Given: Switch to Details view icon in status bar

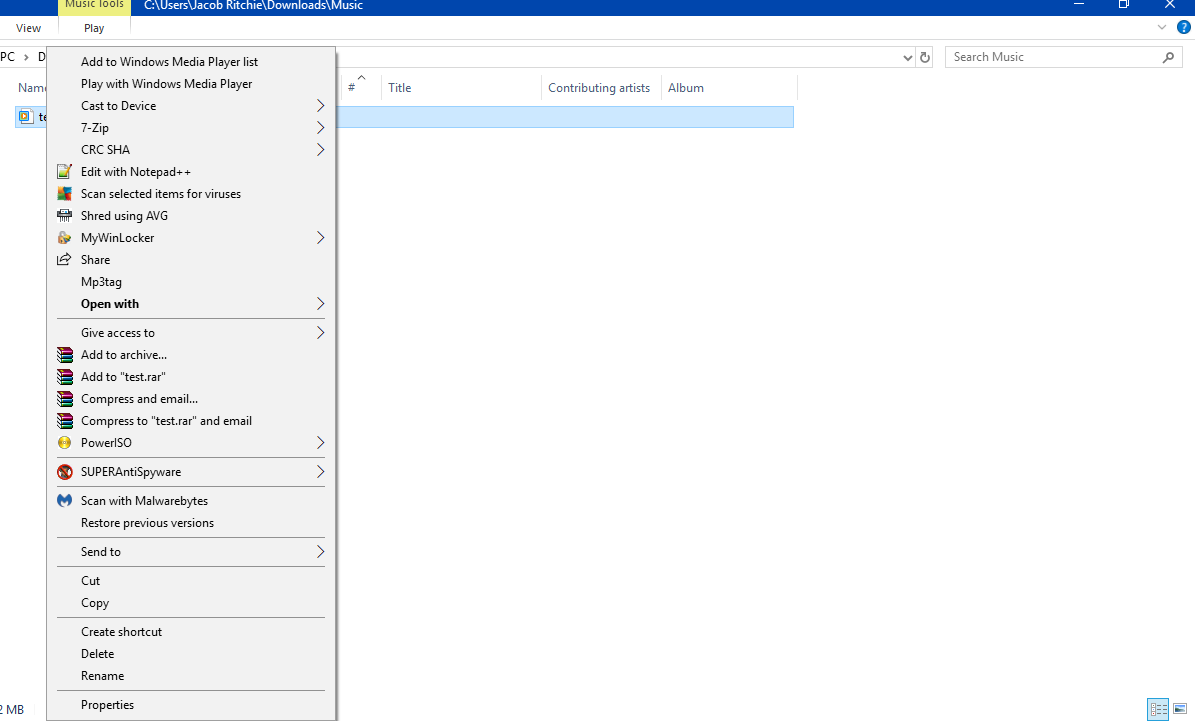Looking at the screenshot, I should point(1158,710).
